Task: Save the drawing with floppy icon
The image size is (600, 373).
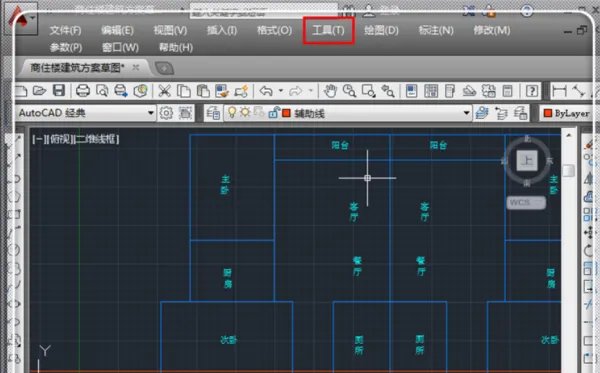Action: pyautogui.click(x=59, y=91)
